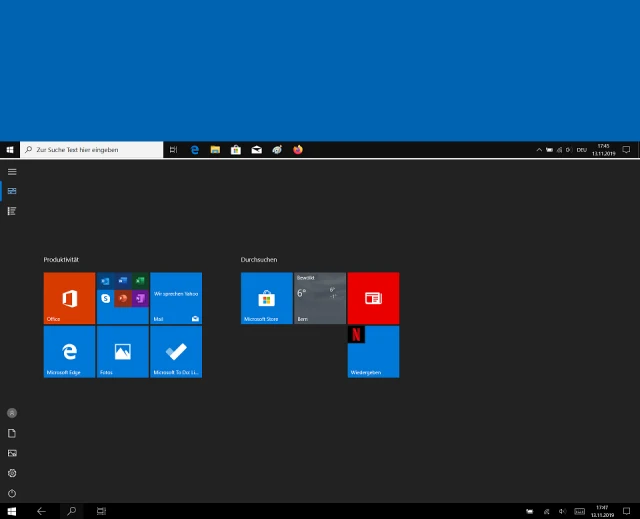Open the Fotos tile
This screenshot has height=519, width=640.
(122, 351)
